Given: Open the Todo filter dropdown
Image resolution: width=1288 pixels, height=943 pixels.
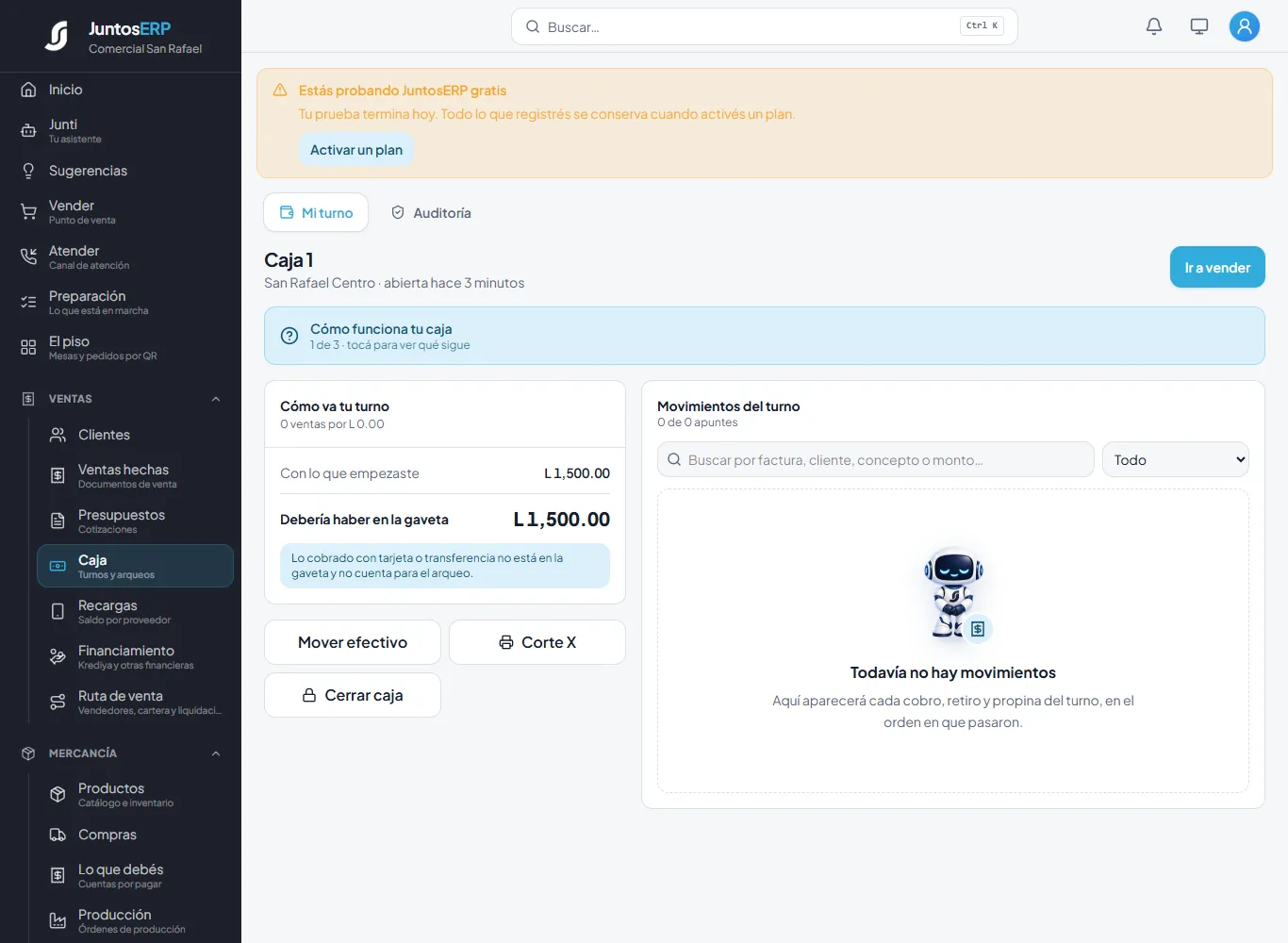Looking at the screenshot, I should pos(1176,459).
